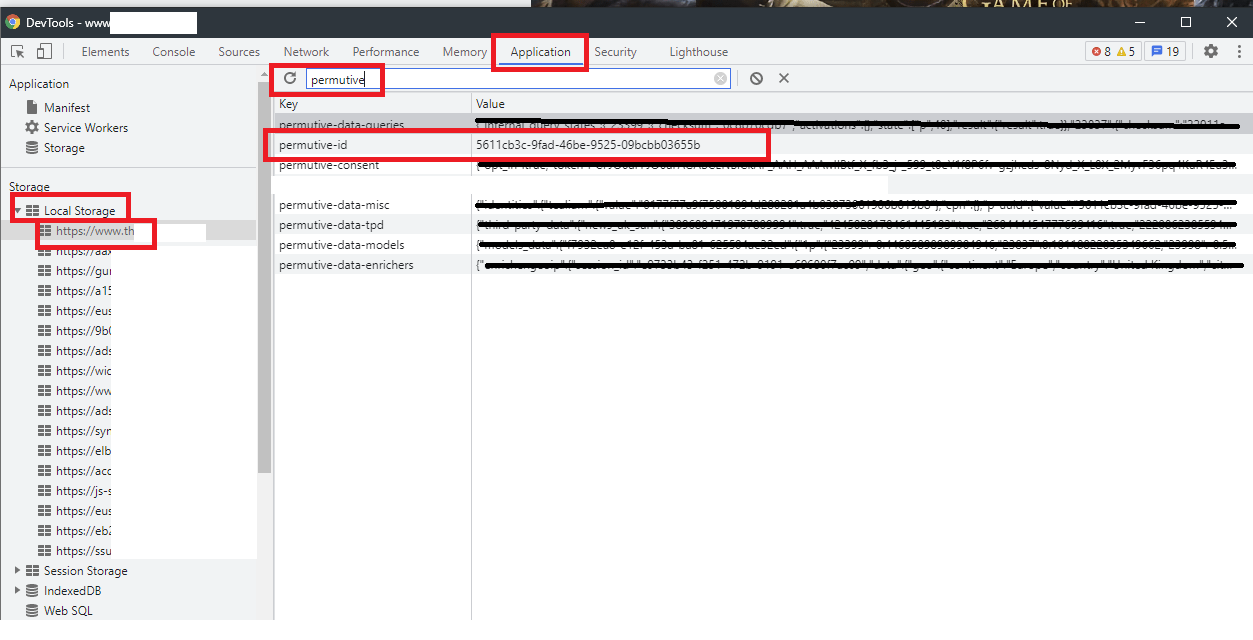The width and height of the screenshot is (1253, 640).
Task: Open the Network tab
Action: pos(306,52)
